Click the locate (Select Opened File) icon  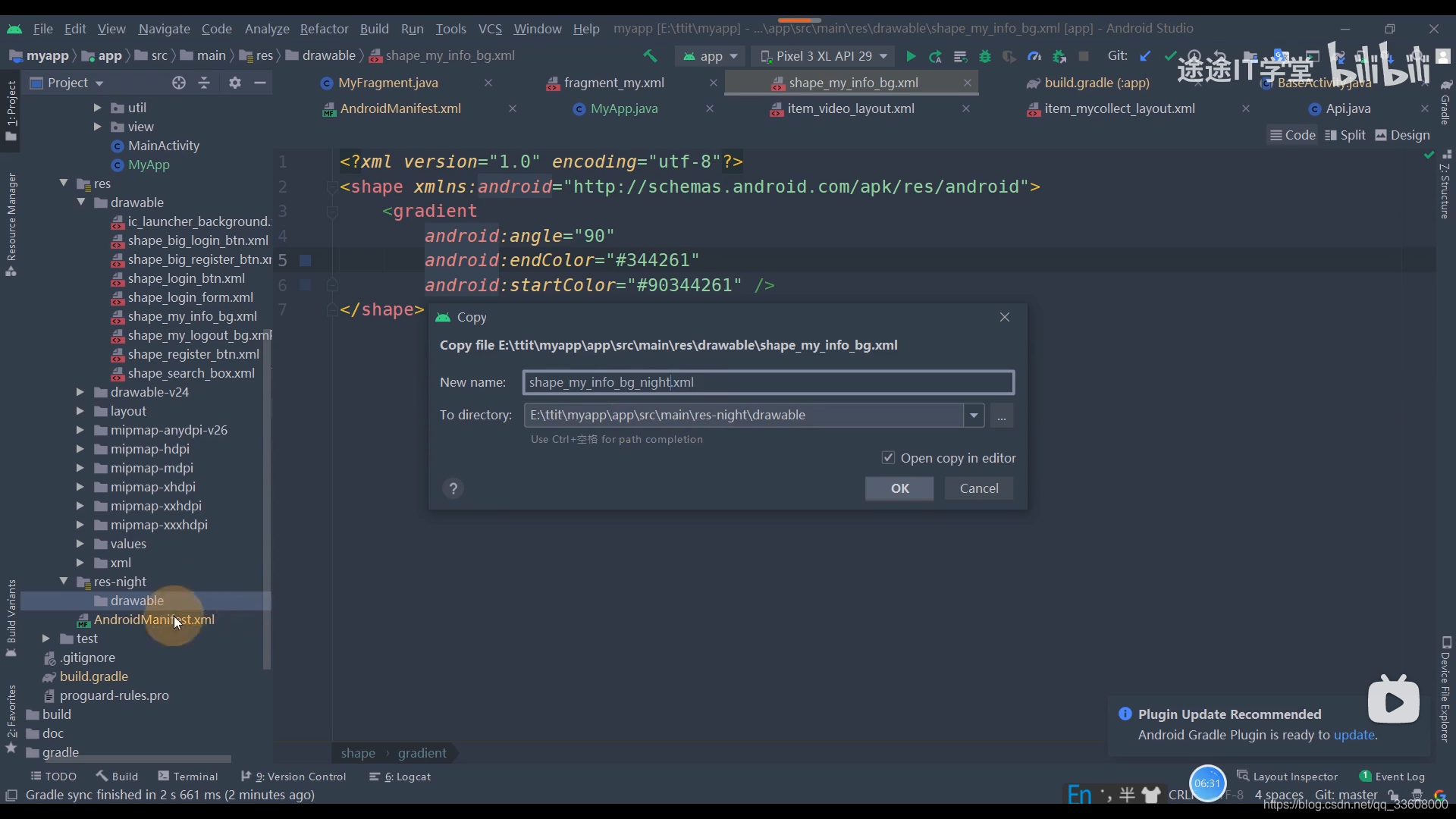[179, 83]
